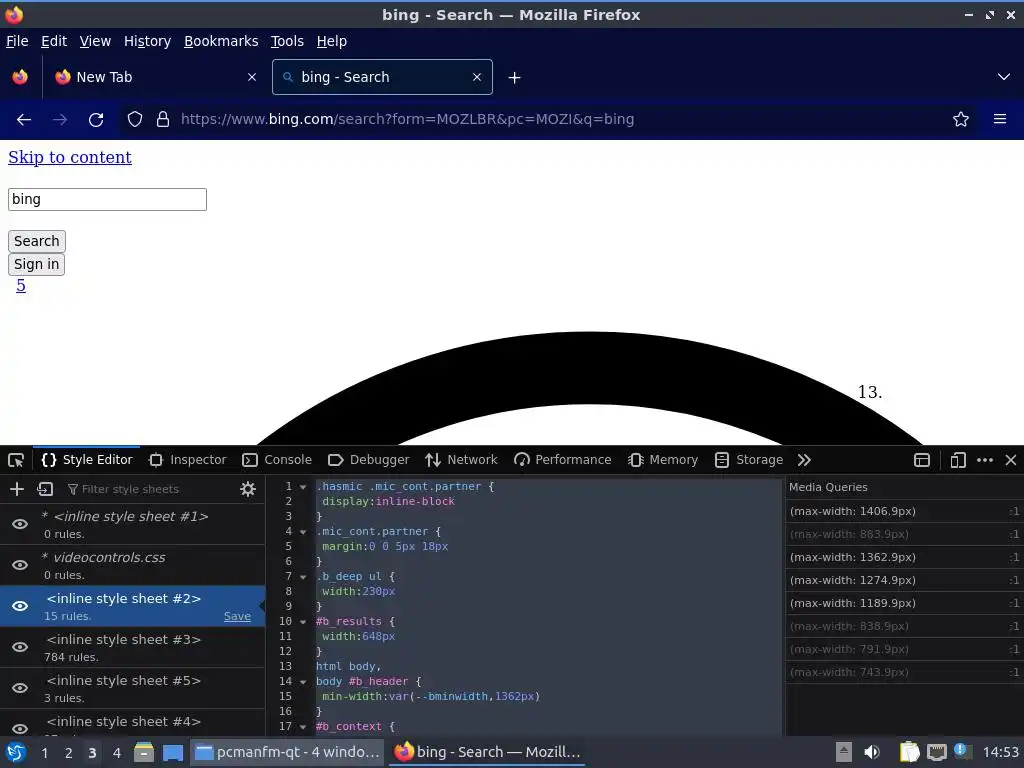The height and width of the screenshot is (768, 1024).
Task: Go back with the browser back arrow
Action: (x=24, y=120)
